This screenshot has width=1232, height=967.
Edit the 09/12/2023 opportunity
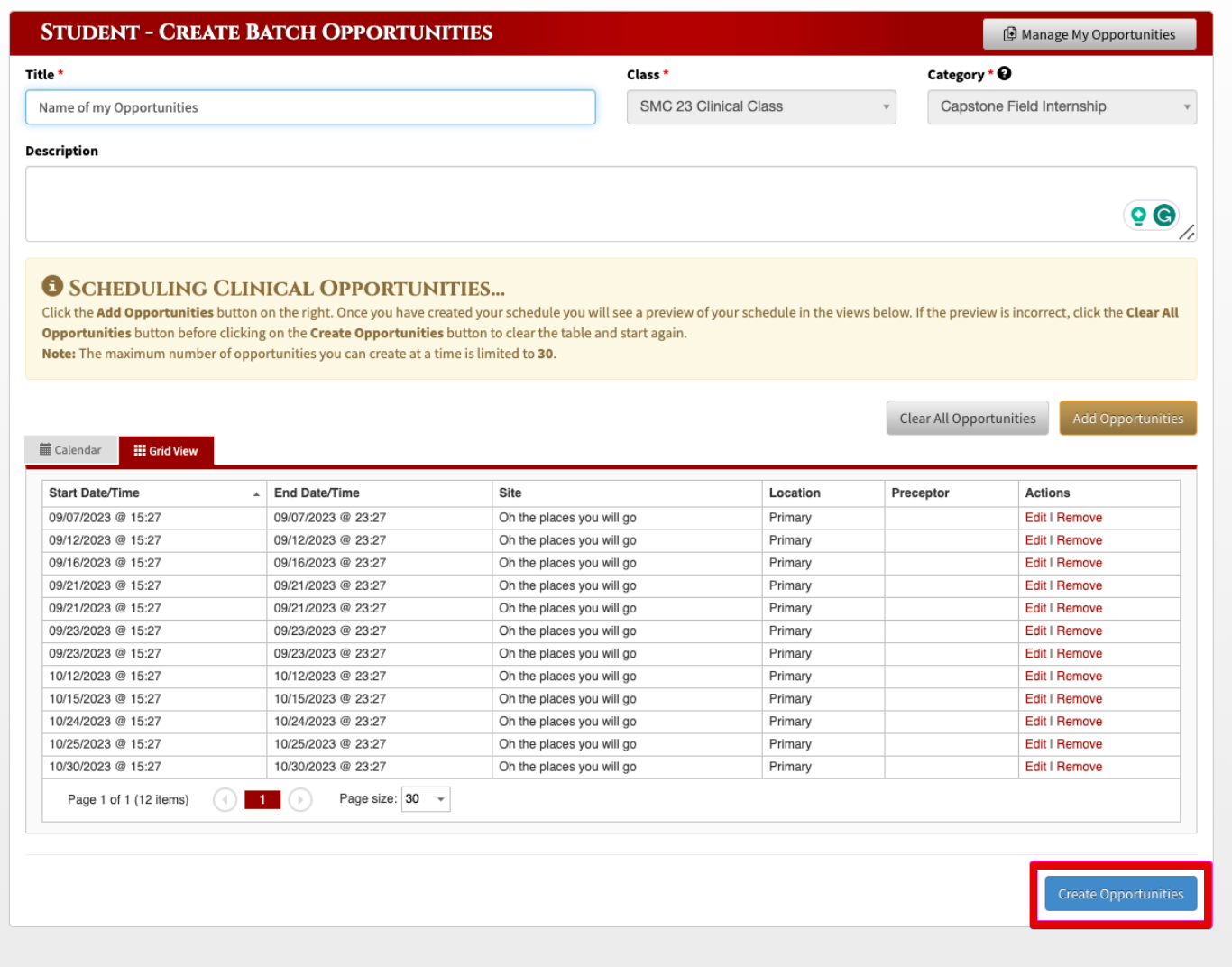(x=1035, y=540)
